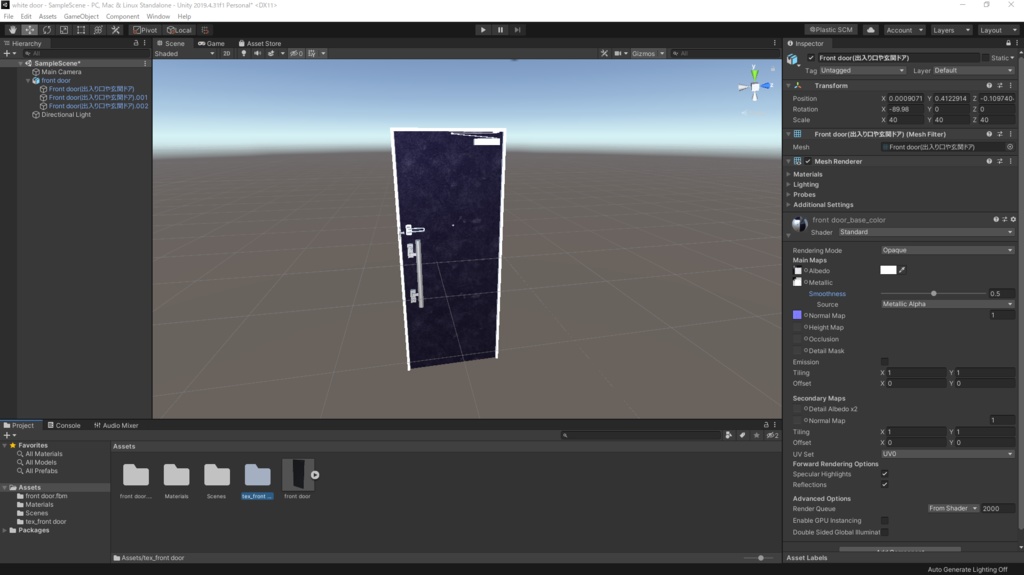1024x575 pixels.
Task: Open the GameObject menu
Action: 81,16
